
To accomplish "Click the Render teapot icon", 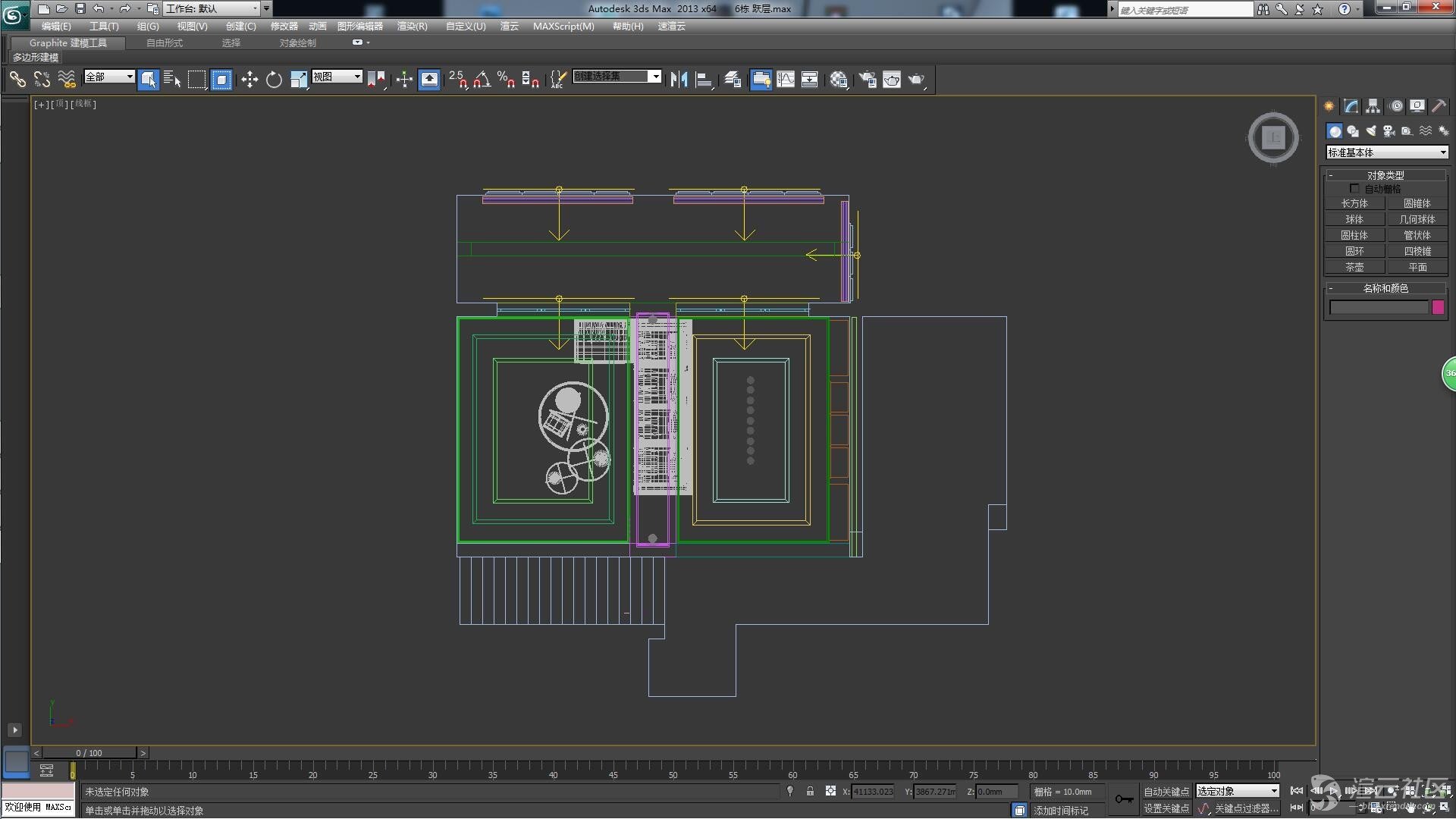I will [916, 80].
